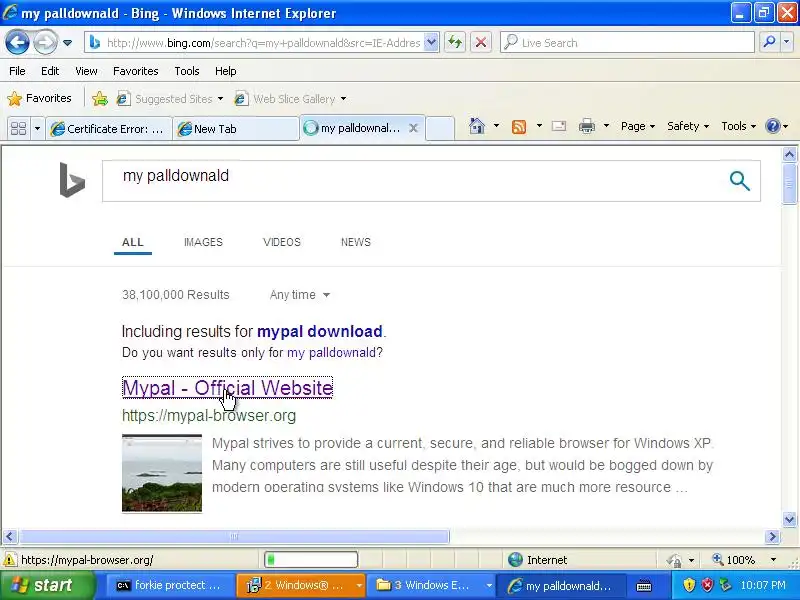Click the Stop loading red X icon
Image resolution: width=800 pixels, height=600 pixels.
(481, 43)
